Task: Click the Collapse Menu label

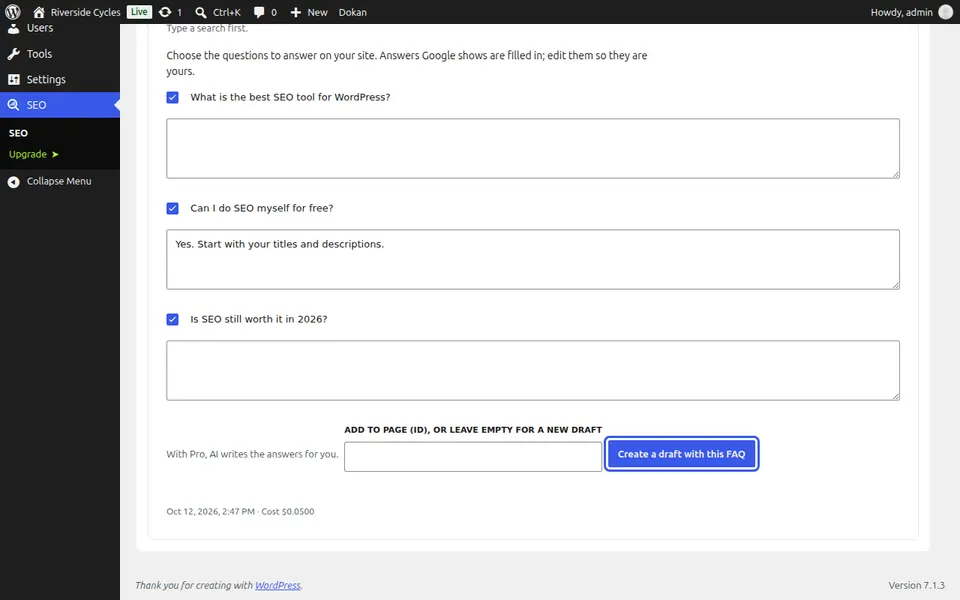Action: pyautogui.click(x=59, y=181)
